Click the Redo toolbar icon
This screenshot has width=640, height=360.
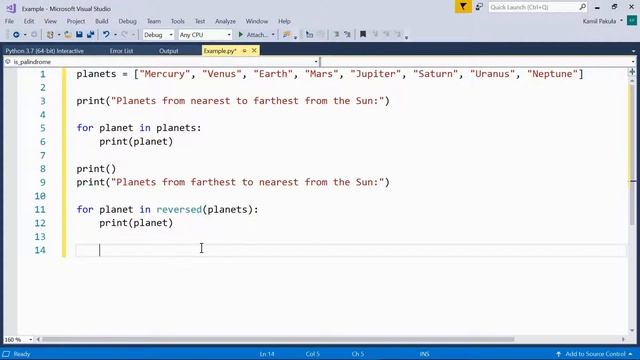(x=125, y=35)
